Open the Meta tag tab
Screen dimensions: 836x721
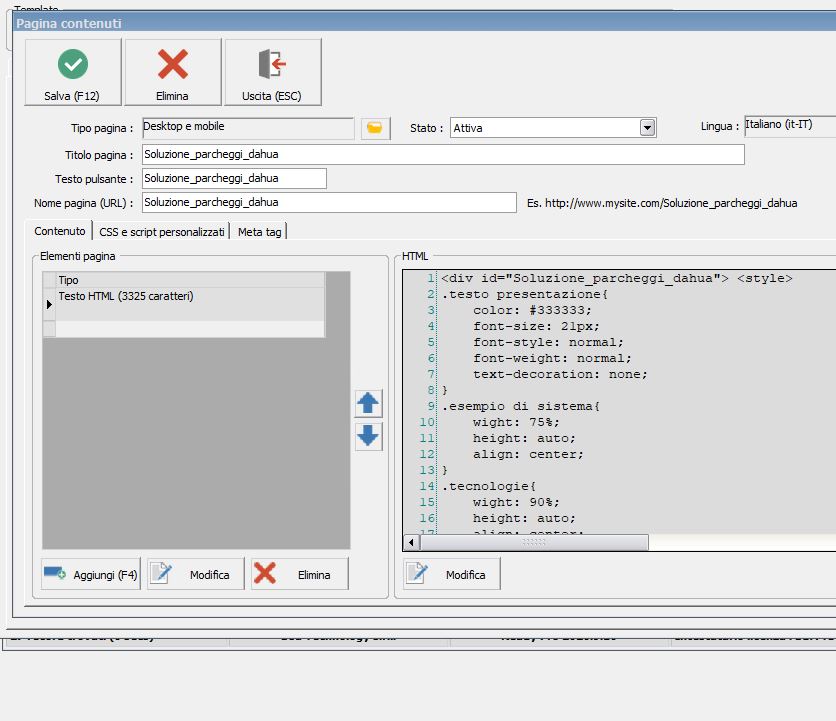point(260,232)
